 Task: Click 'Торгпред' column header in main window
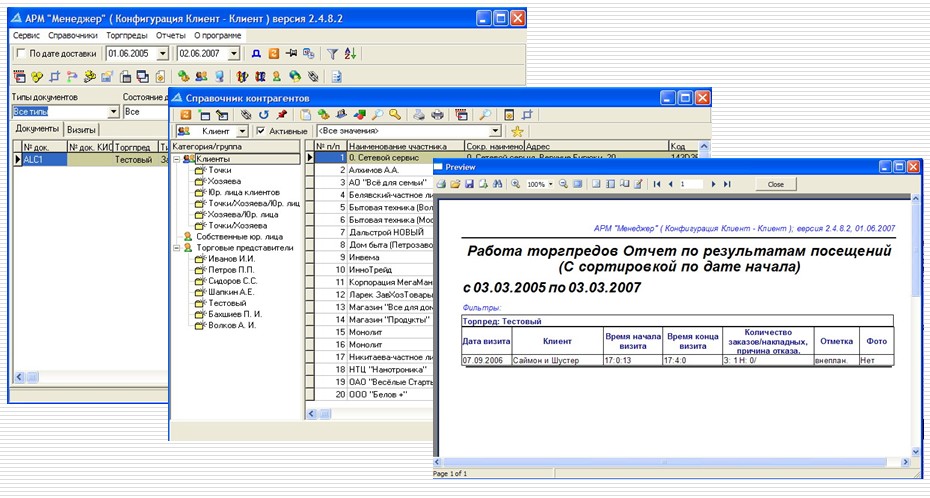135,146
